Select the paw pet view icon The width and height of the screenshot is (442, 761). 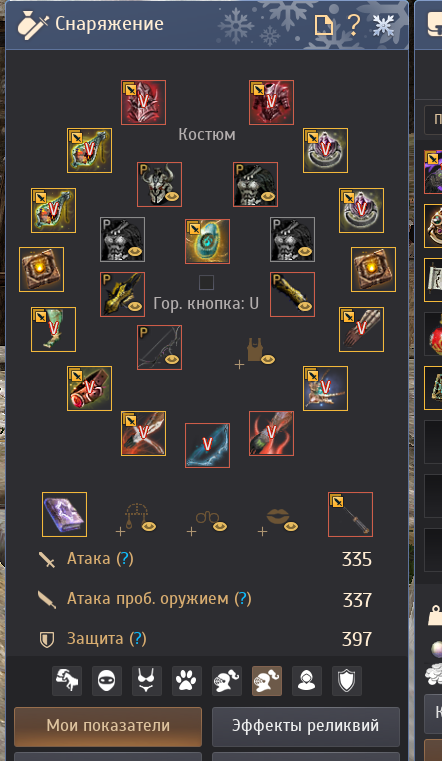(187, 681)
